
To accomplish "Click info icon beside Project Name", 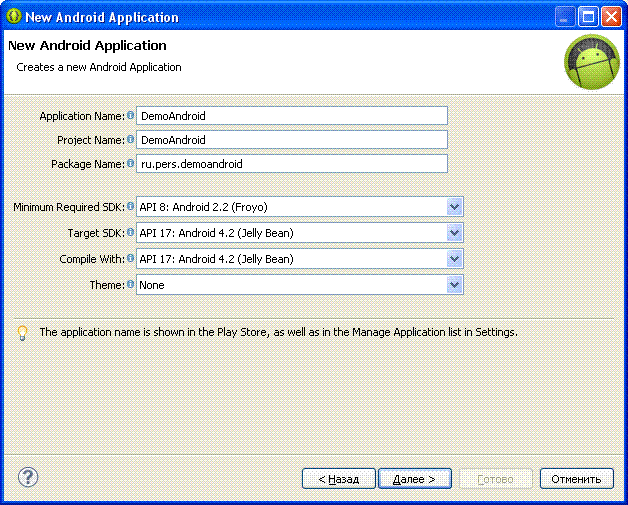I will pyautogui.click(x=131, y=139).
